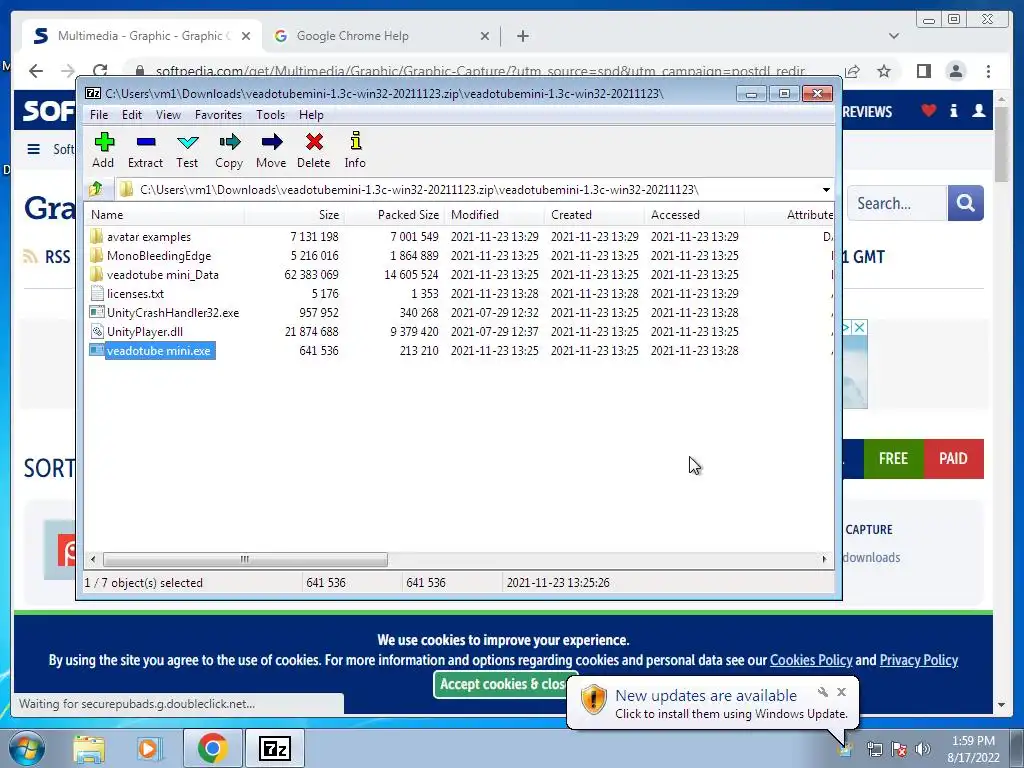Screen dimensions: 1024x768
Task: Click the scroll left arrow in 7-Zip
Action: (93, 559)
